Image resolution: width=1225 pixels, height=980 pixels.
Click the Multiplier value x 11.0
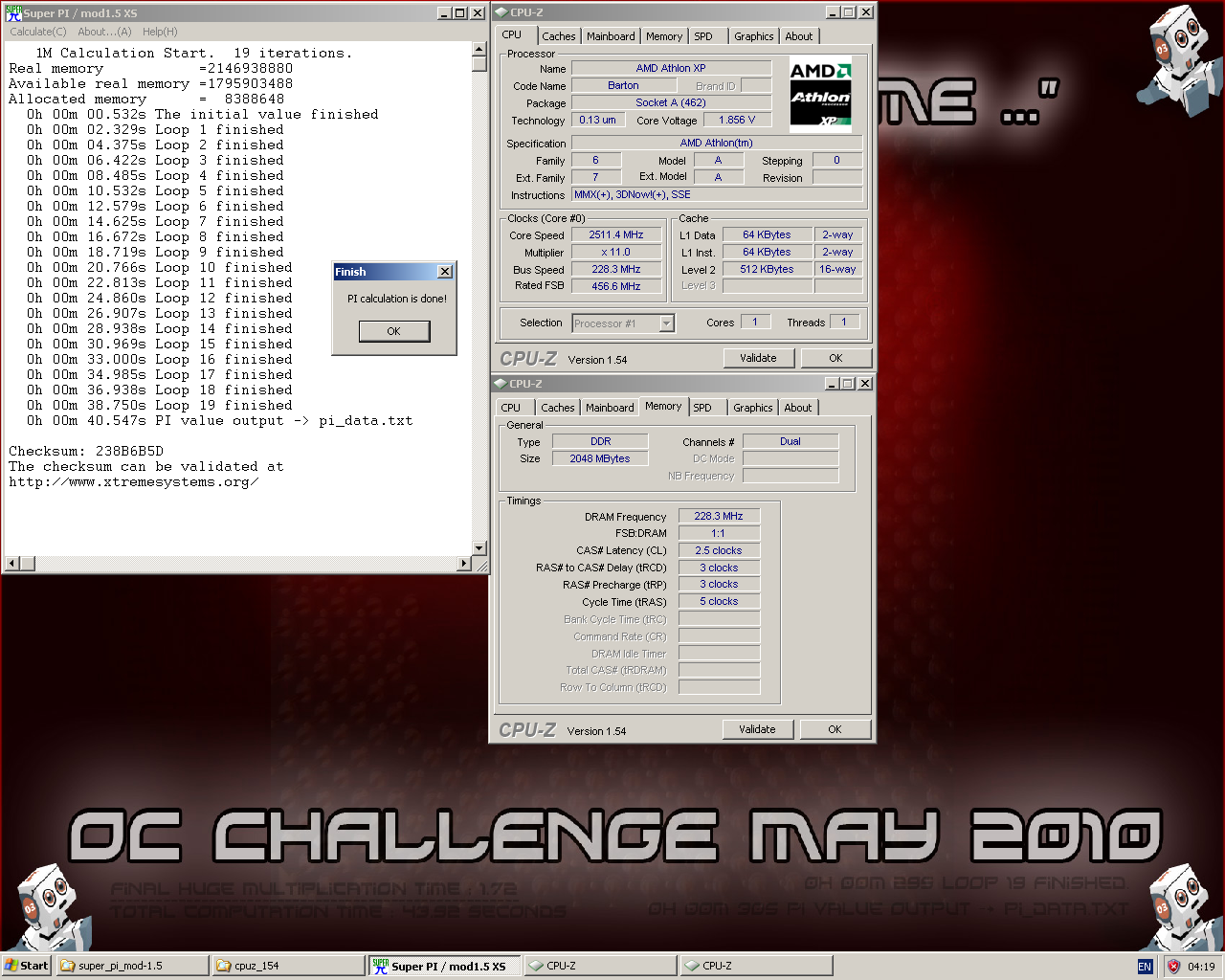pos(616,252)
